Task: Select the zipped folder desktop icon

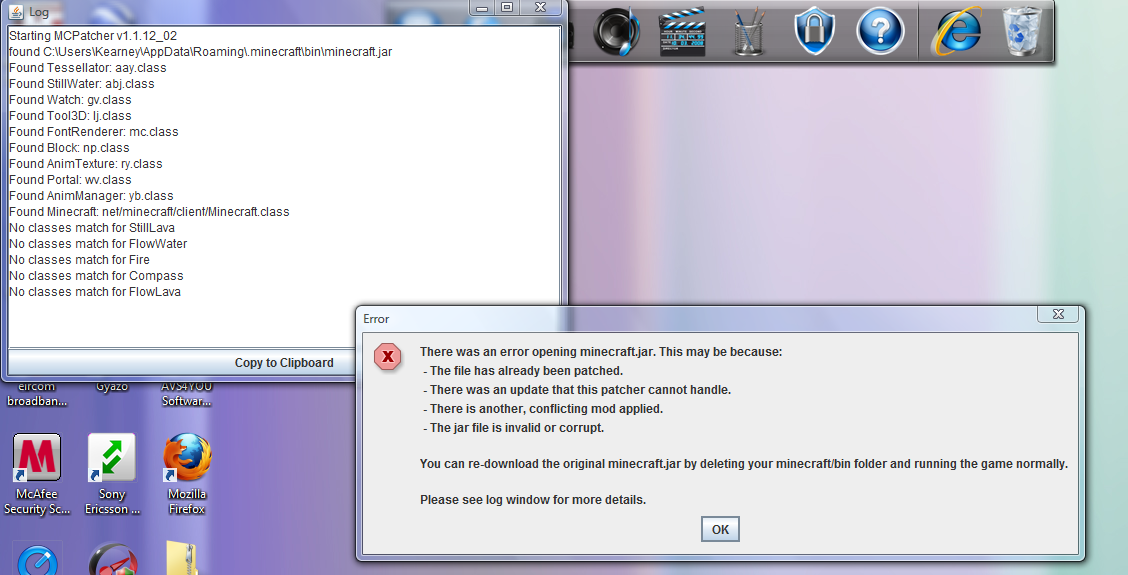Action: (180, 558)
